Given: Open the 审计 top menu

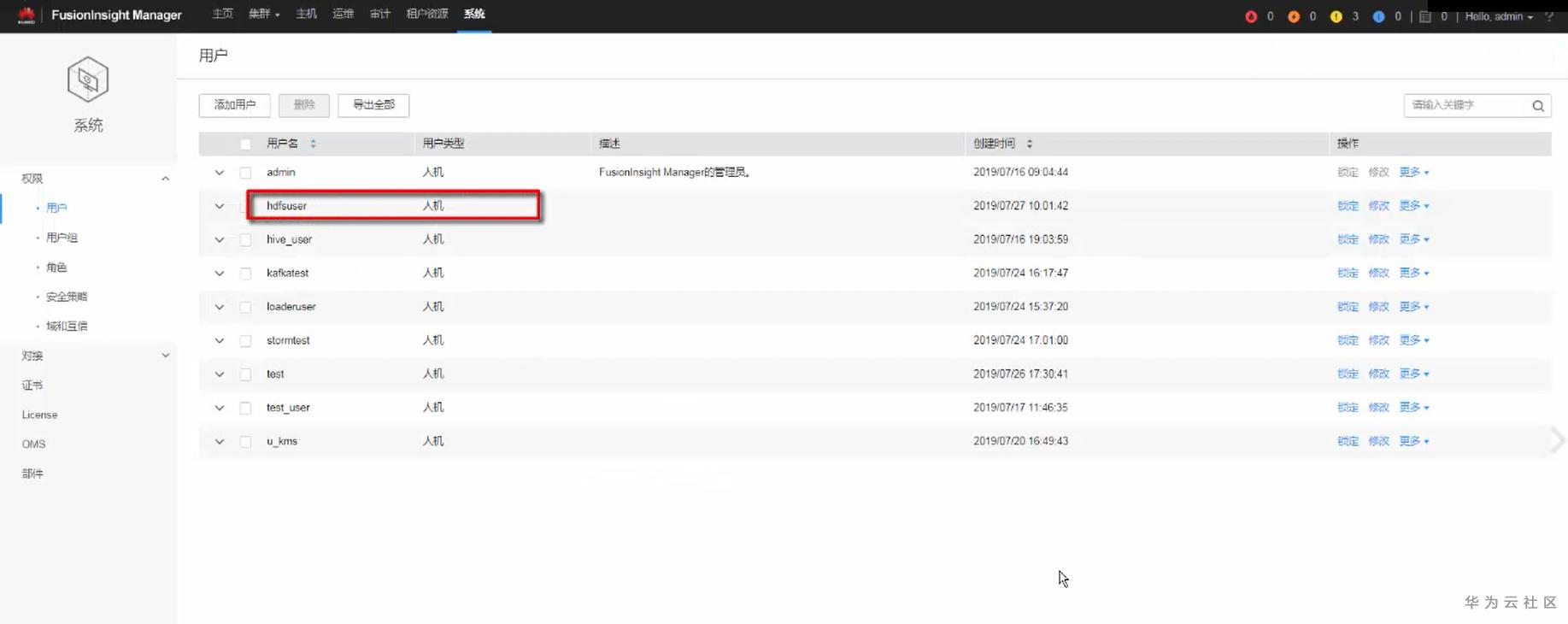Looking at the screenshot, I should coord(380,14).
